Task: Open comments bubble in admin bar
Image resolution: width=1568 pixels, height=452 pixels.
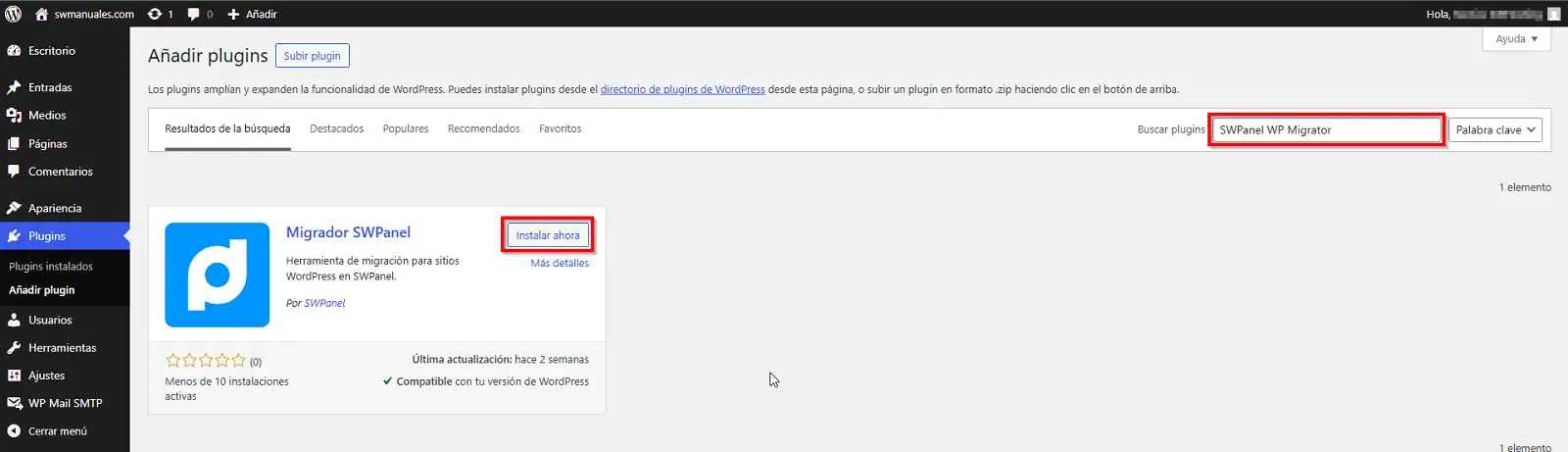Action: 200,14
